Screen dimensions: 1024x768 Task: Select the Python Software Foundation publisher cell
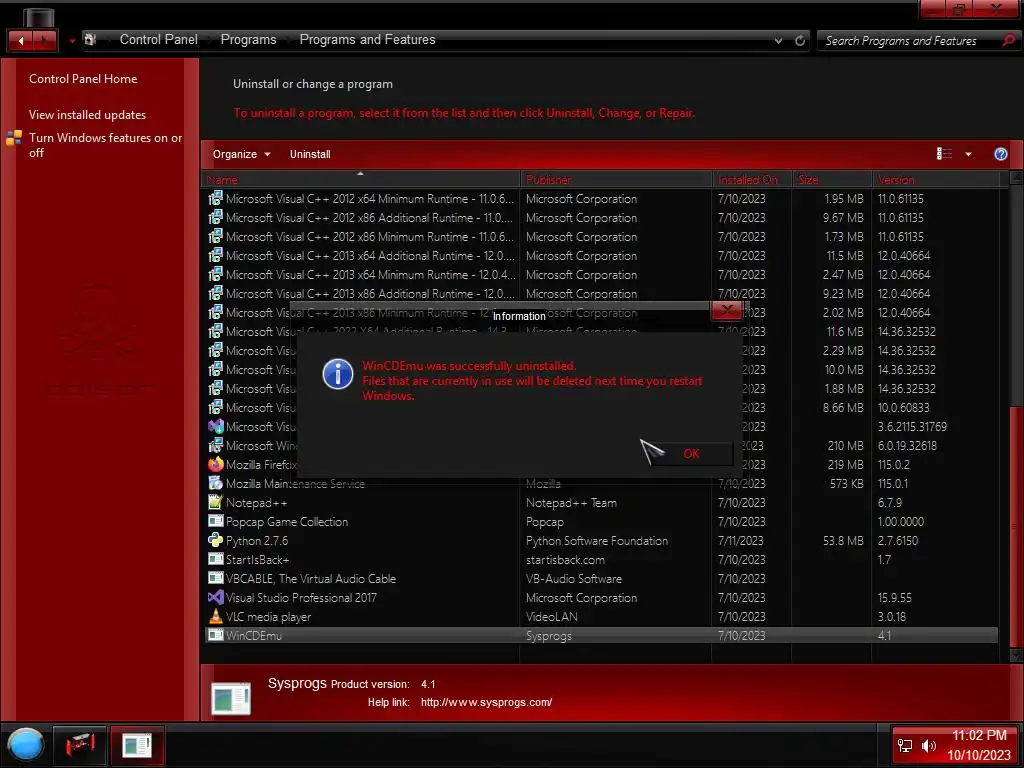click(597, 541)
